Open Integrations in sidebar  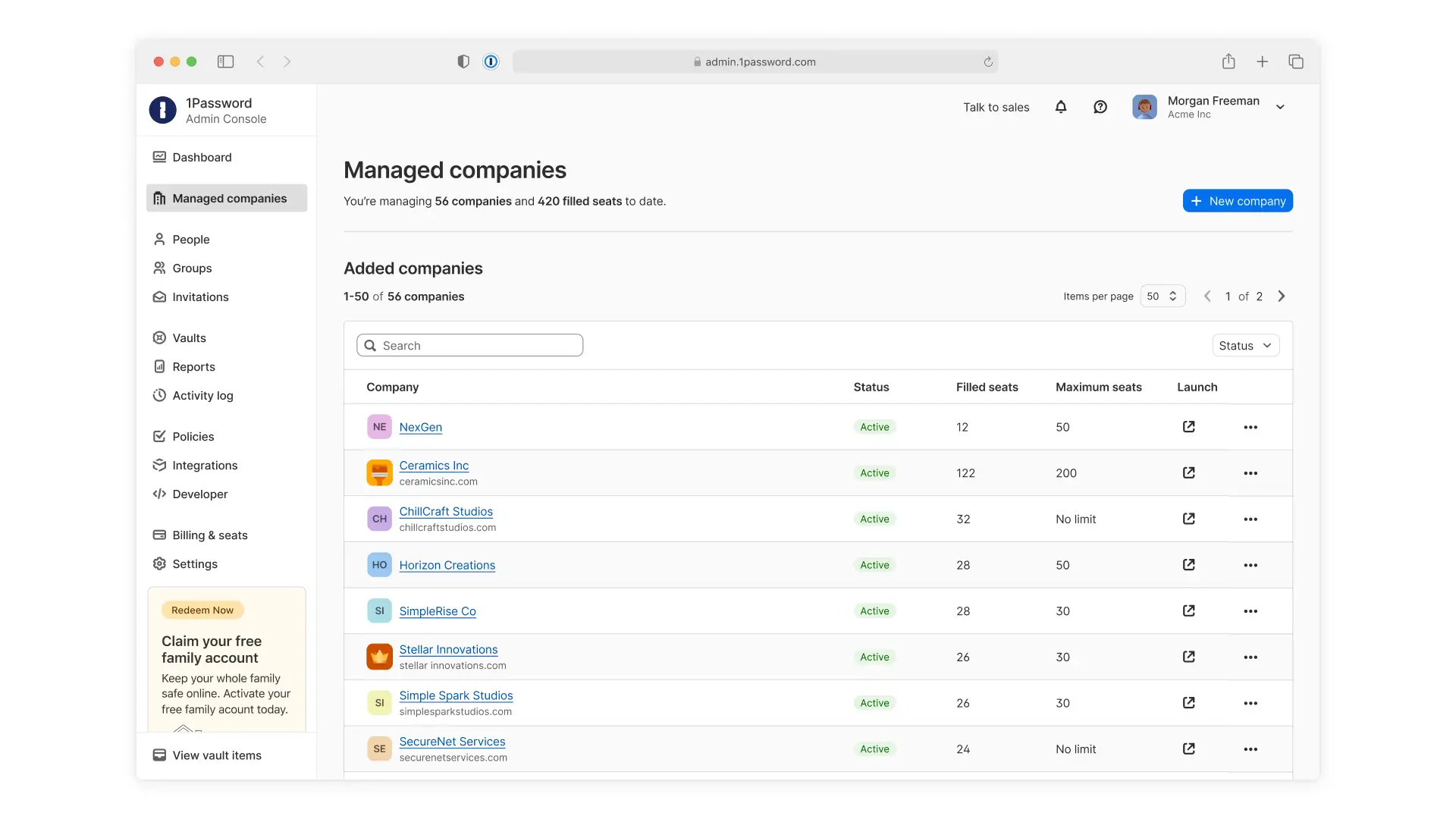[x=227, y=465]
